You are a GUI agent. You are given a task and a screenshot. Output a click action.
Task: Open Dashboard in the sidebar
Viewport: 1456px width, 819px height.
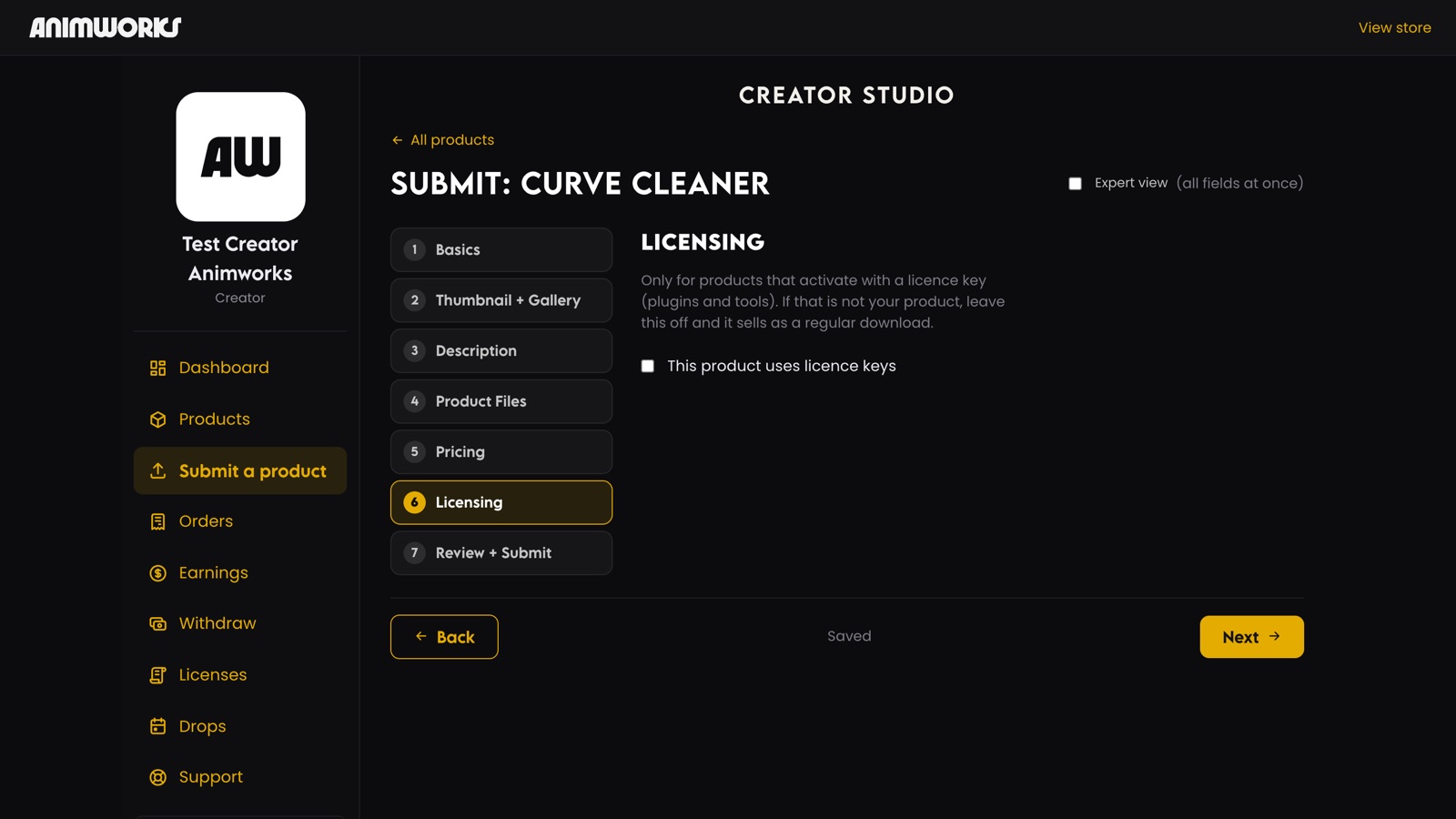240,368
